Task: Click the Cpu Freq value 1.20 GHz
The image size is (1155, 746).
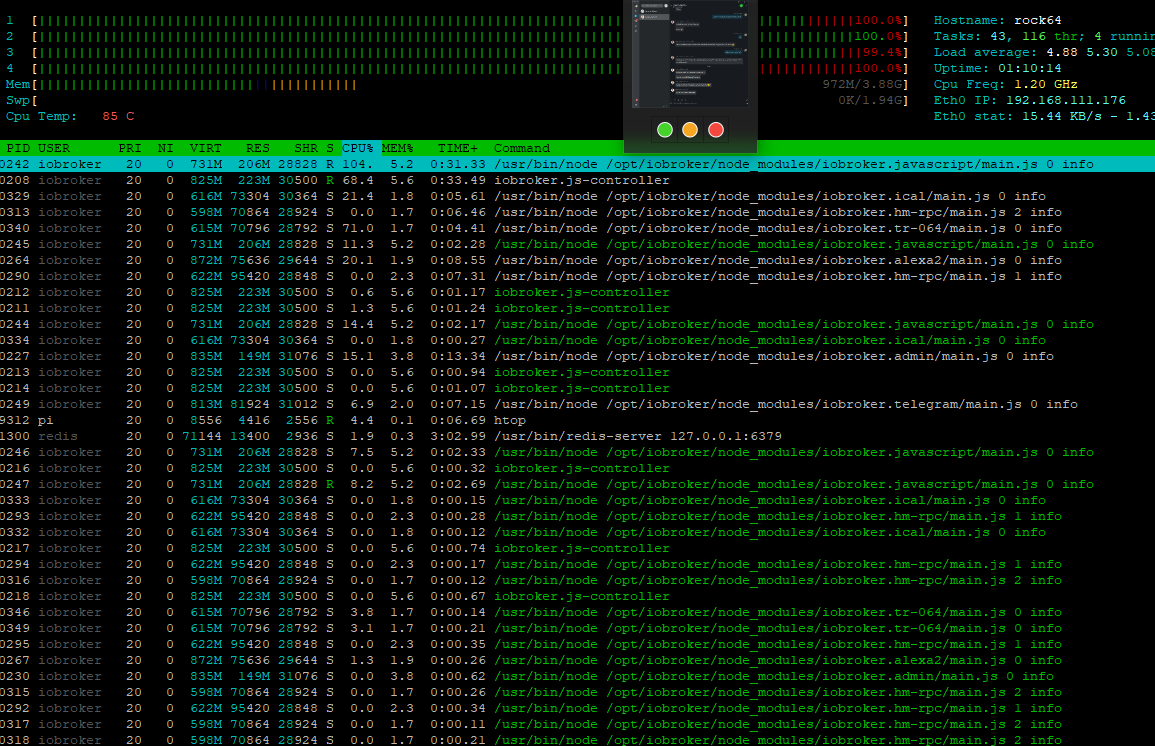Action: [1046, 85]
